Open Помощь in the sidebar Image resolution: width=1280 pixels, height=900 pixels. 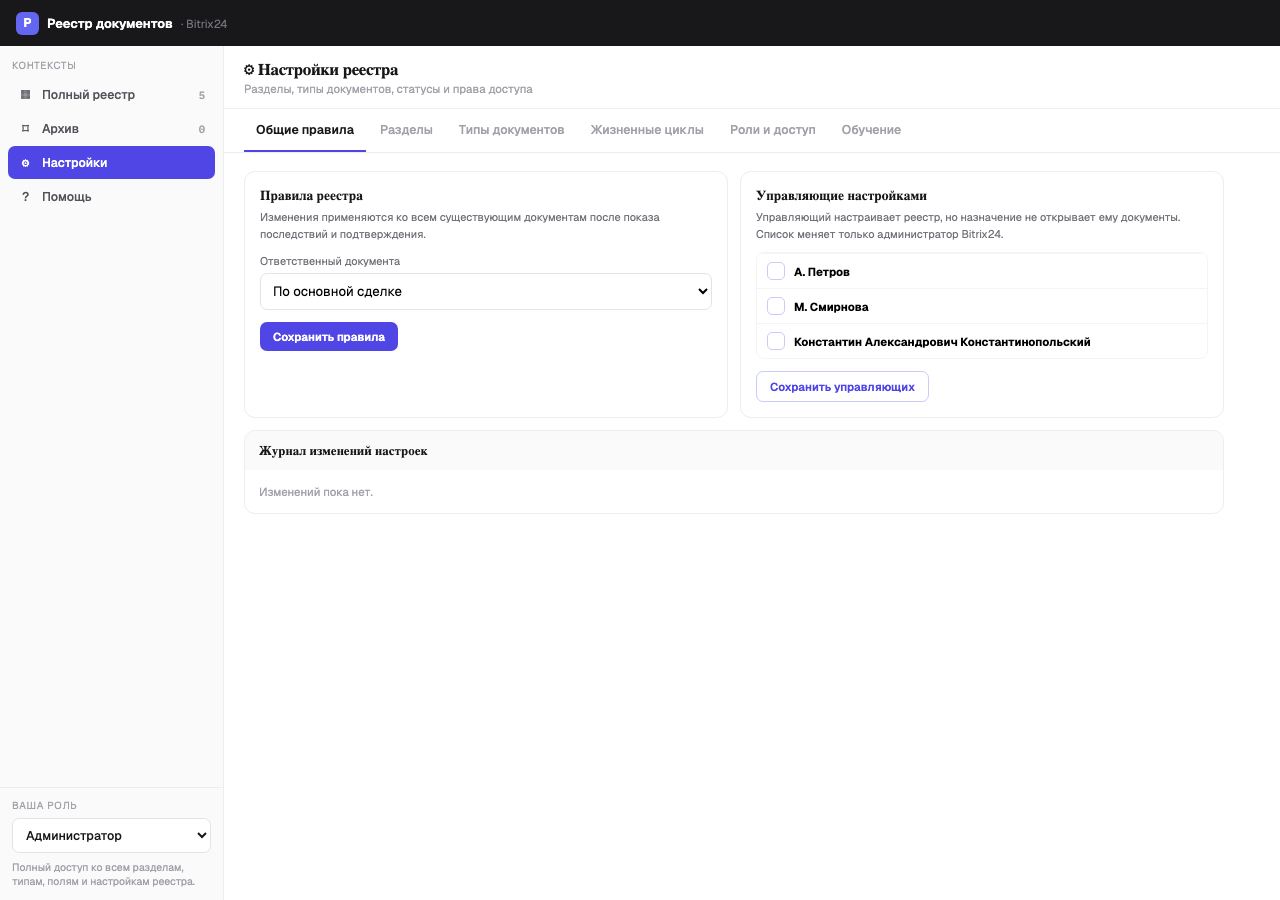[111, 197]
